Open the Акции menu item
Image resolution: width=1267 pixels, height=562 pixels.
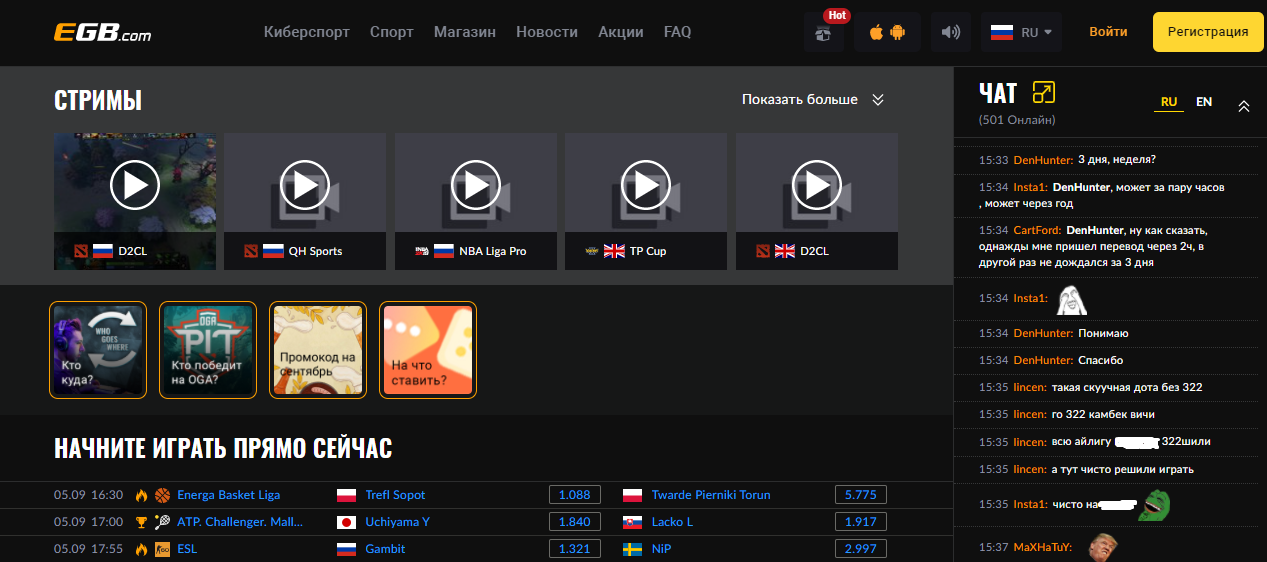621,32
